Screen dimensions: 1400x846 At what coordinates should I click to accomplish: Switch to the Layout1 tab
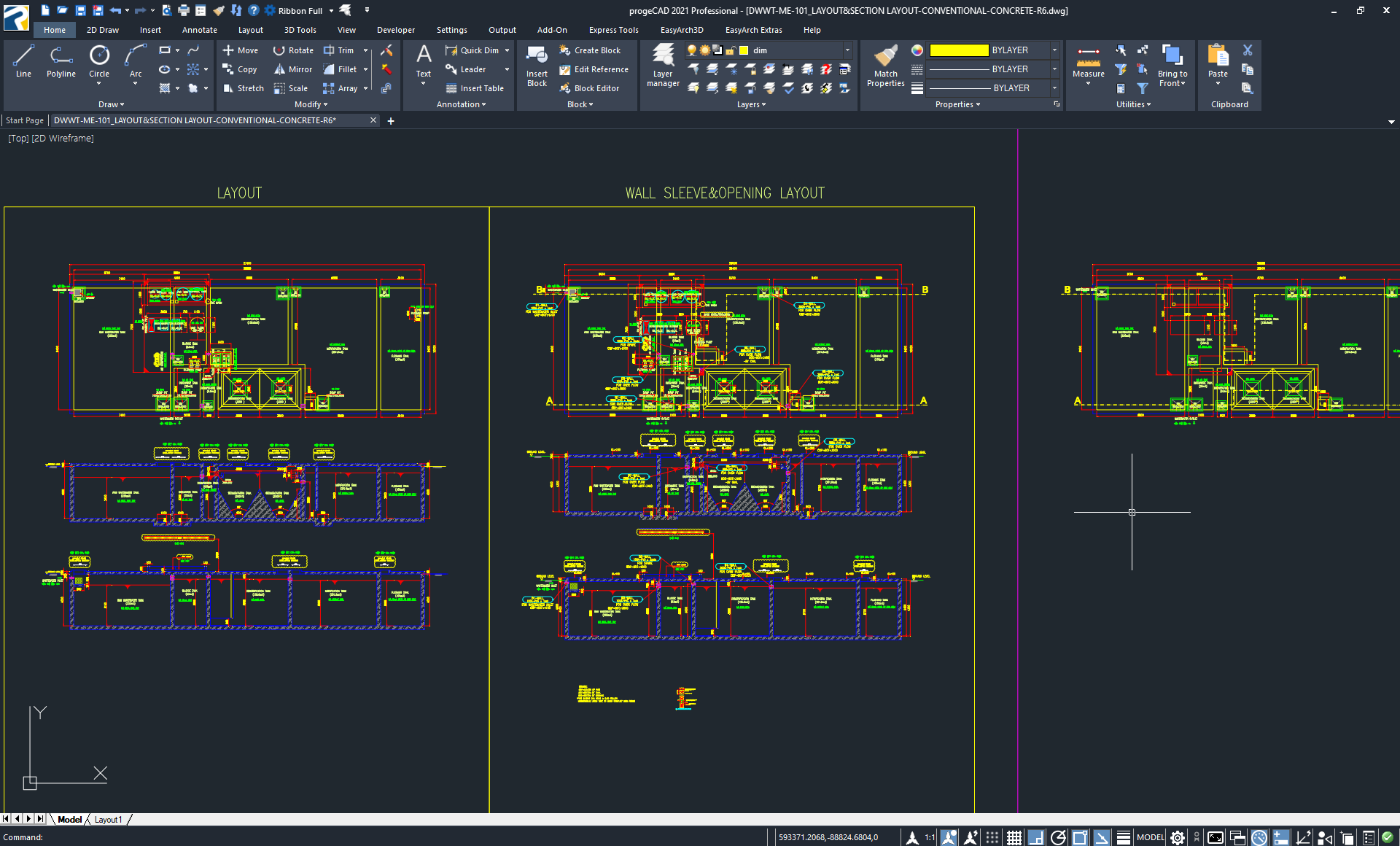[108, 819]
